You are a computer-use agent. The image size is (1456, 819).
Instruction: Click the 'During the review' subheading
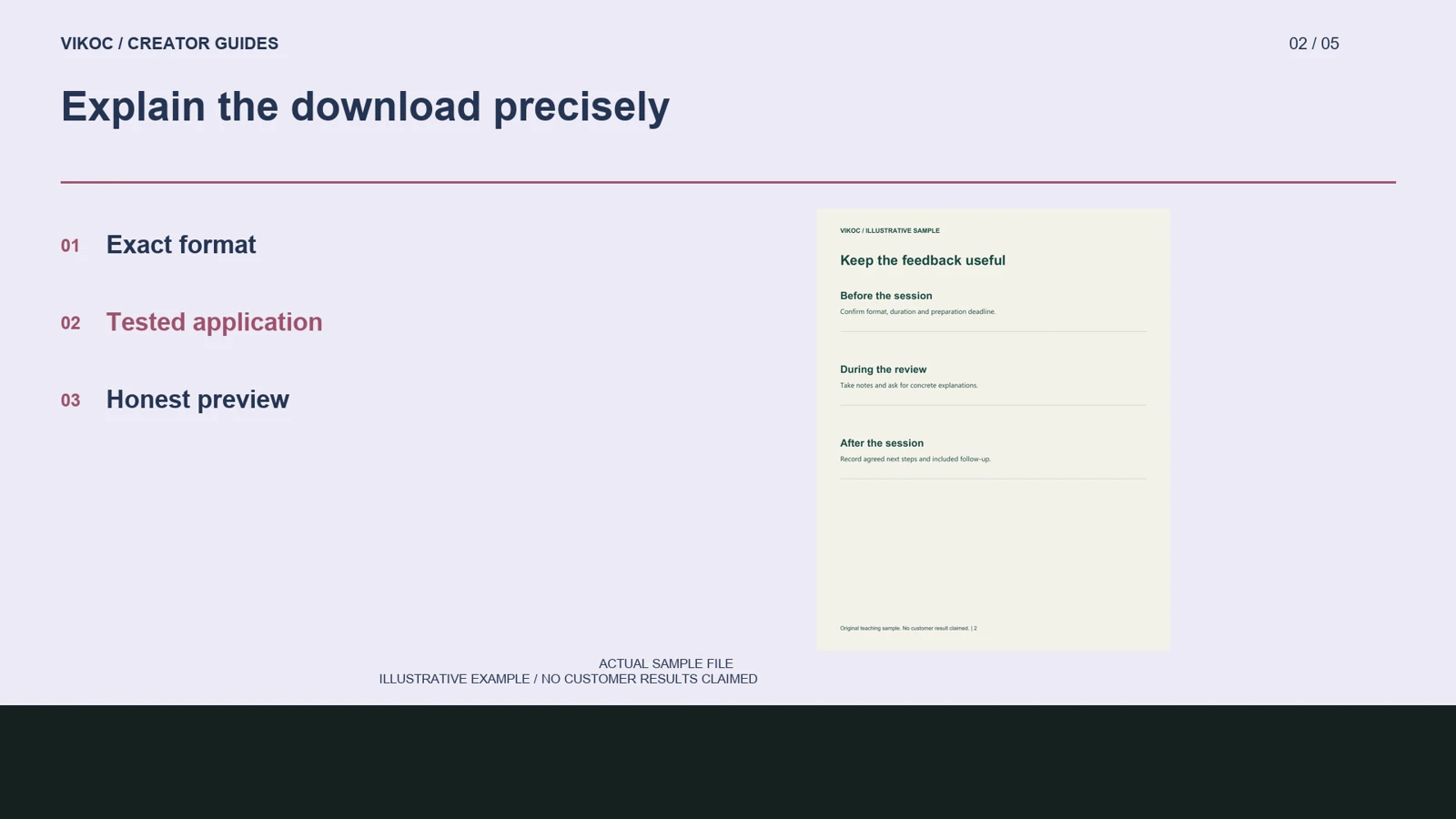pyautogui.click(x=883, y=369)
